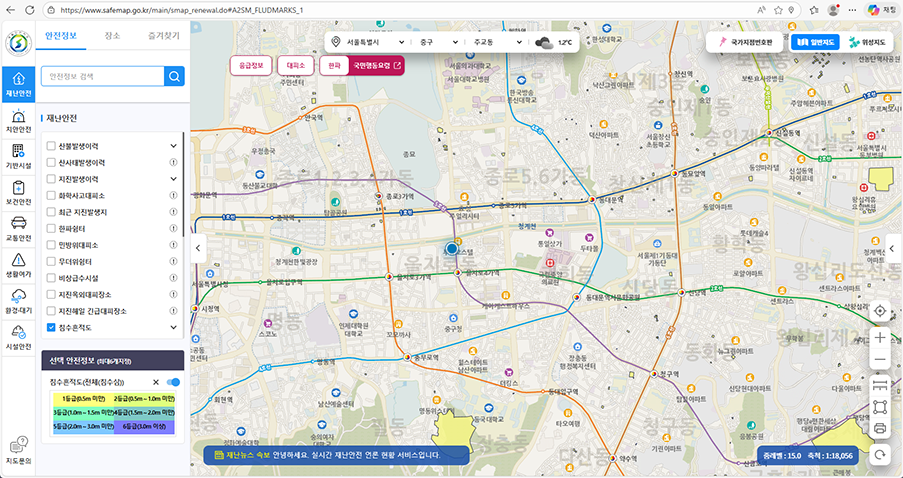Center map on my current location
The width and height of the screenshot is (903, 478).
point(880,310)
